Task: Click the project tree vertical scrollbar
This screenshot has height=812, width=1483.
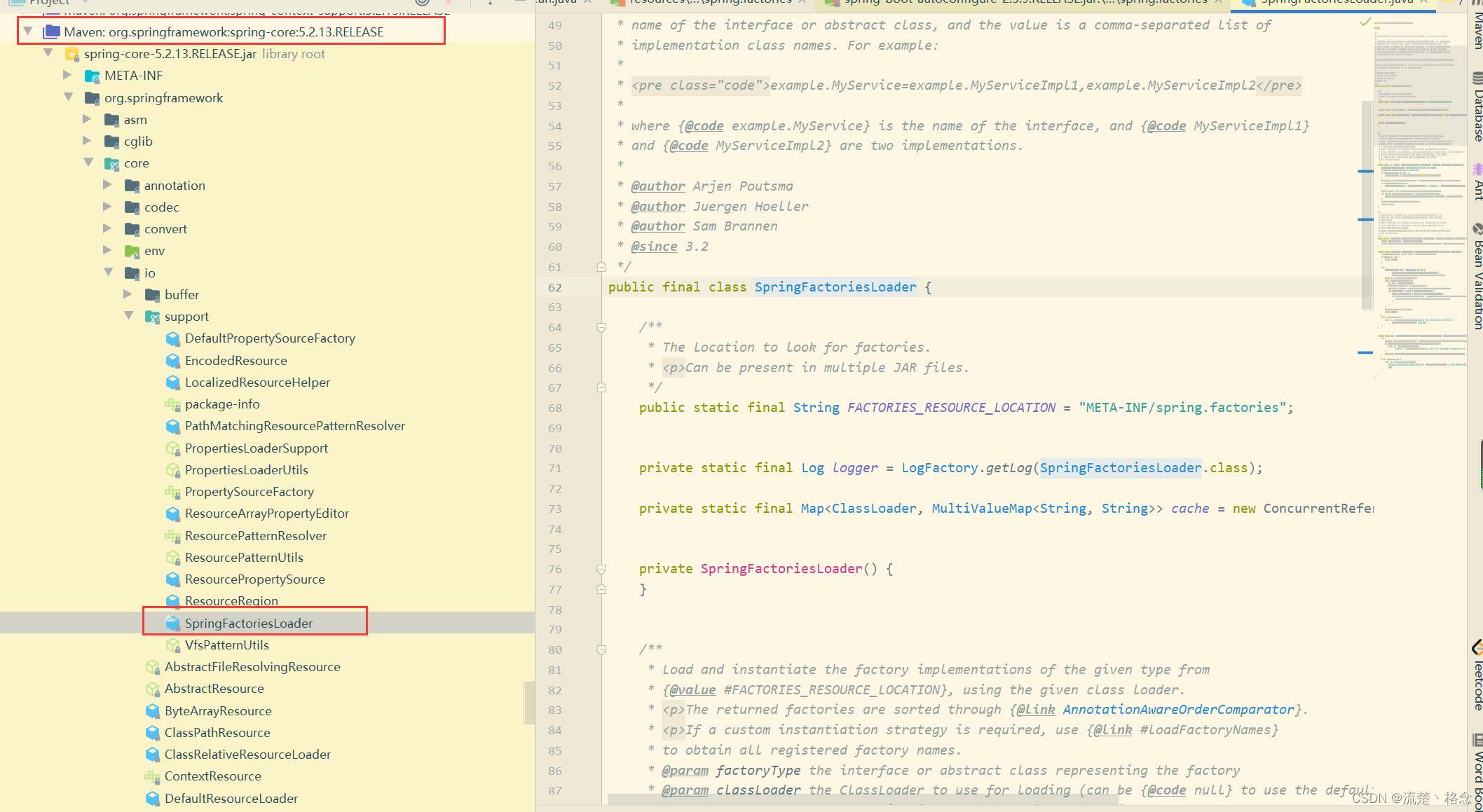Action: (529, 702)
